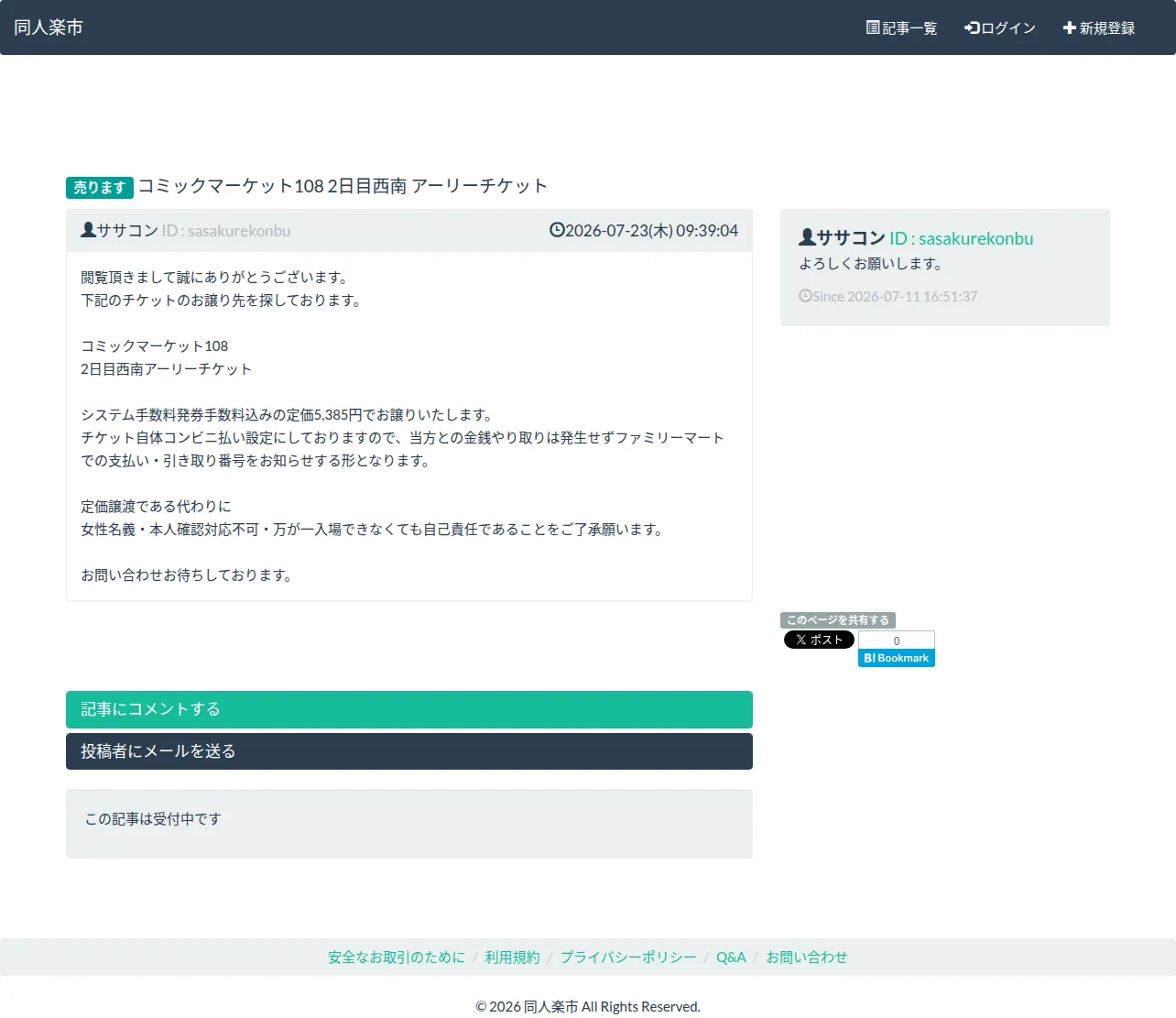Click the Hatena bookmark count 0
The width and height of the screenshot is (1176, 1018).
tap(897, 640)
